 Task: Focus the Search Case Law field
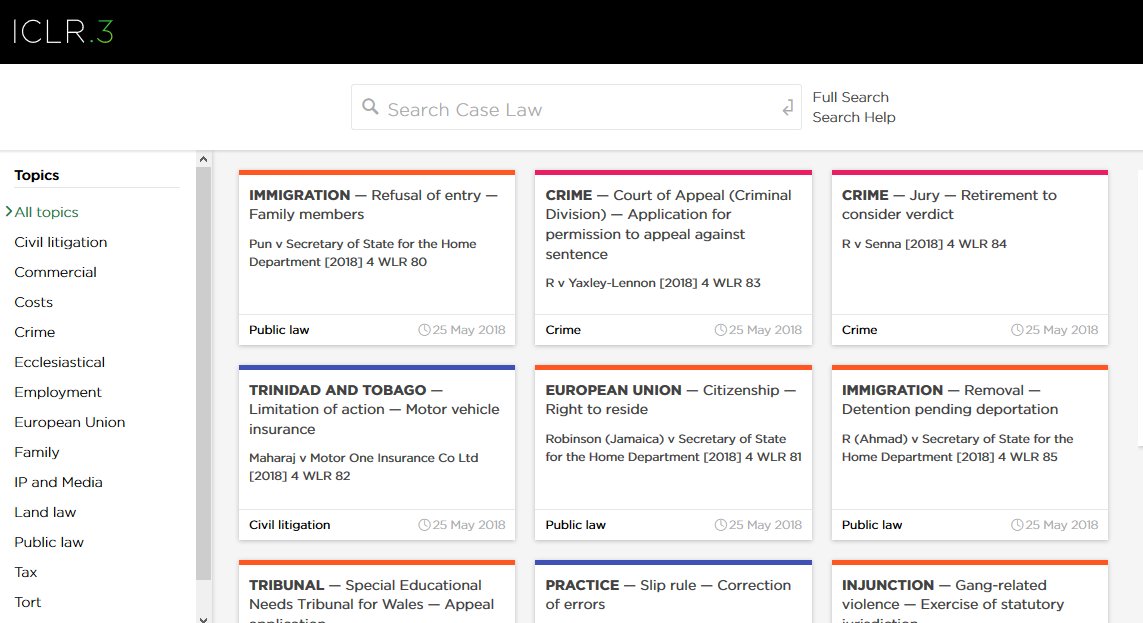[x=576, y=107]
